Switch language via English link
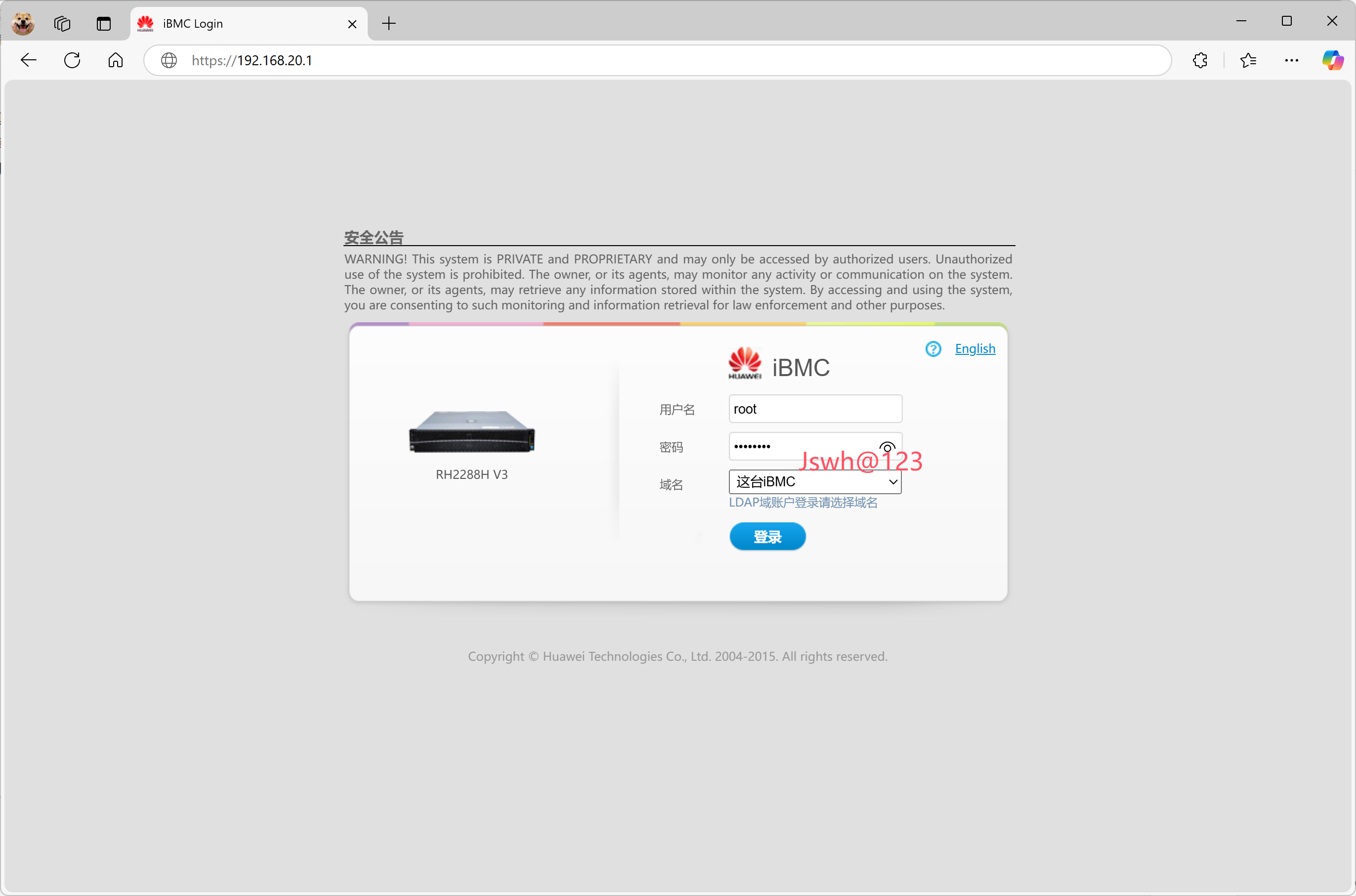The height and width of the screenshot is (896, 1356). pyautogui.click(x=975, y=348)
